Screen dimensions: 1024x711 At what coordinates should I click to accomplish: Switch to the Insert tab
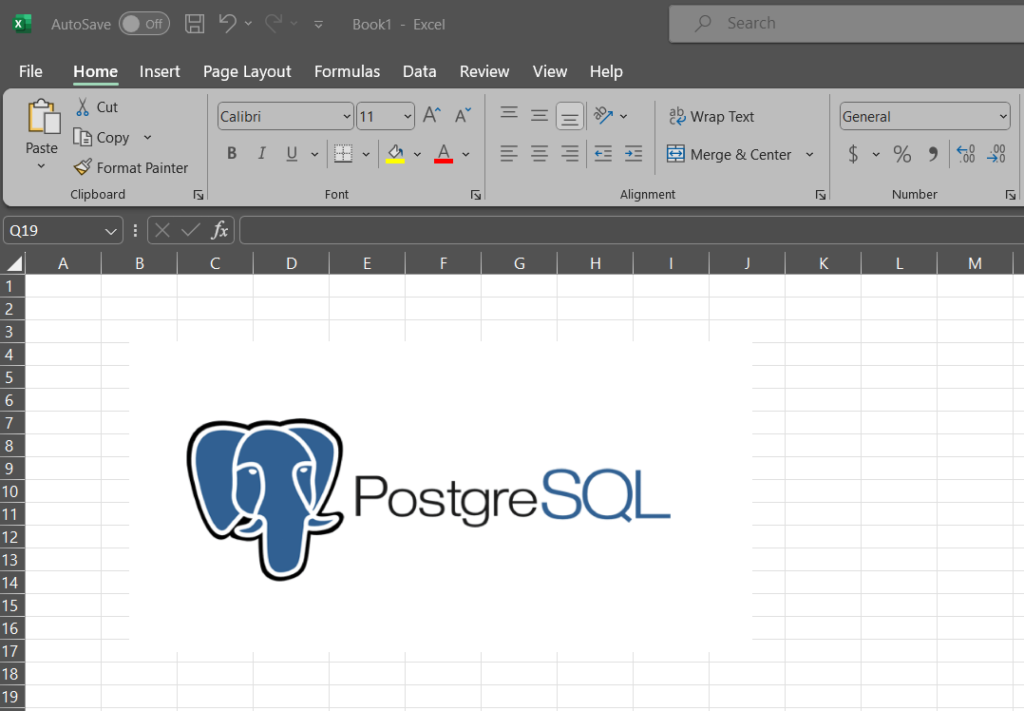[x=159, y=71]
